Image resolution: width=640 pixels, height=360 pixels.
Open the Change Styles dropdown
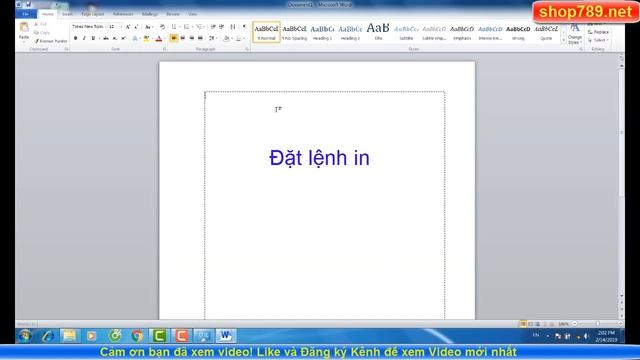click(x=575, y=34)
